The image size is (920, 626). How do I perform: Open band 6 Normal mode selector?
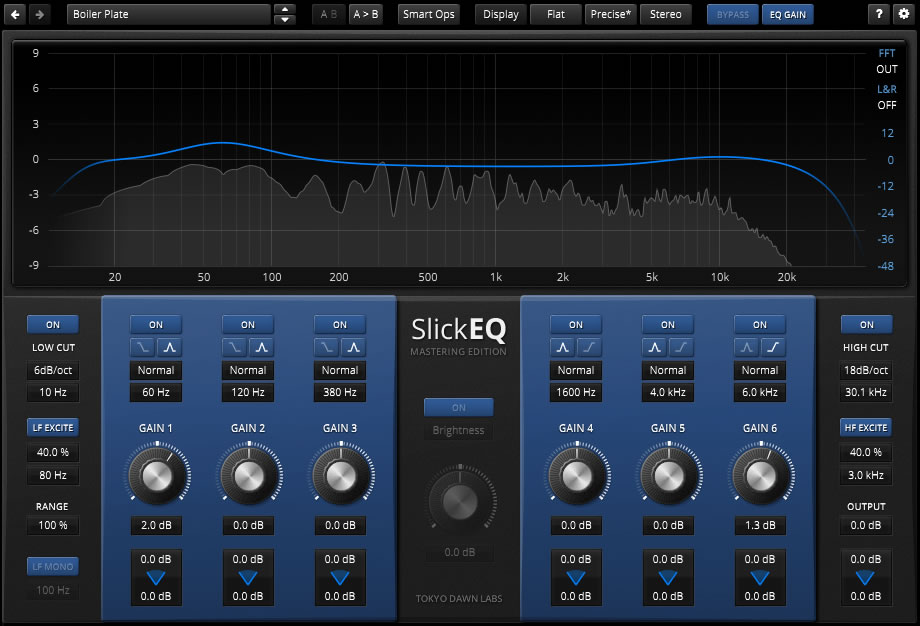click(x=760, y=370)
